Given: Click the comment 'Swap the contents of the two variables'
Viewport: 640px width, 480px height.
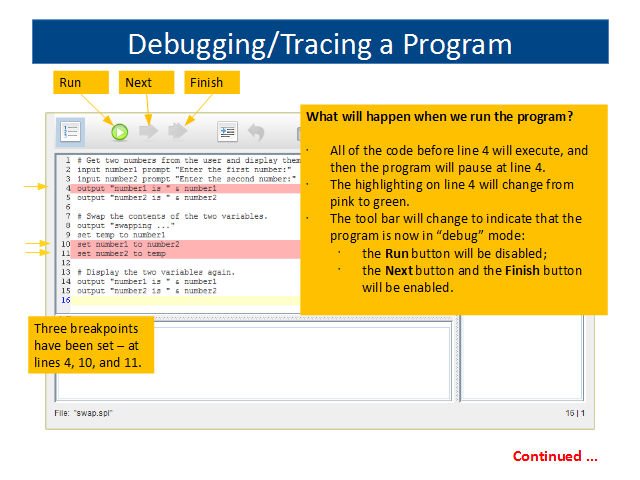Looking at the screenshot, I should click(172, 216).
